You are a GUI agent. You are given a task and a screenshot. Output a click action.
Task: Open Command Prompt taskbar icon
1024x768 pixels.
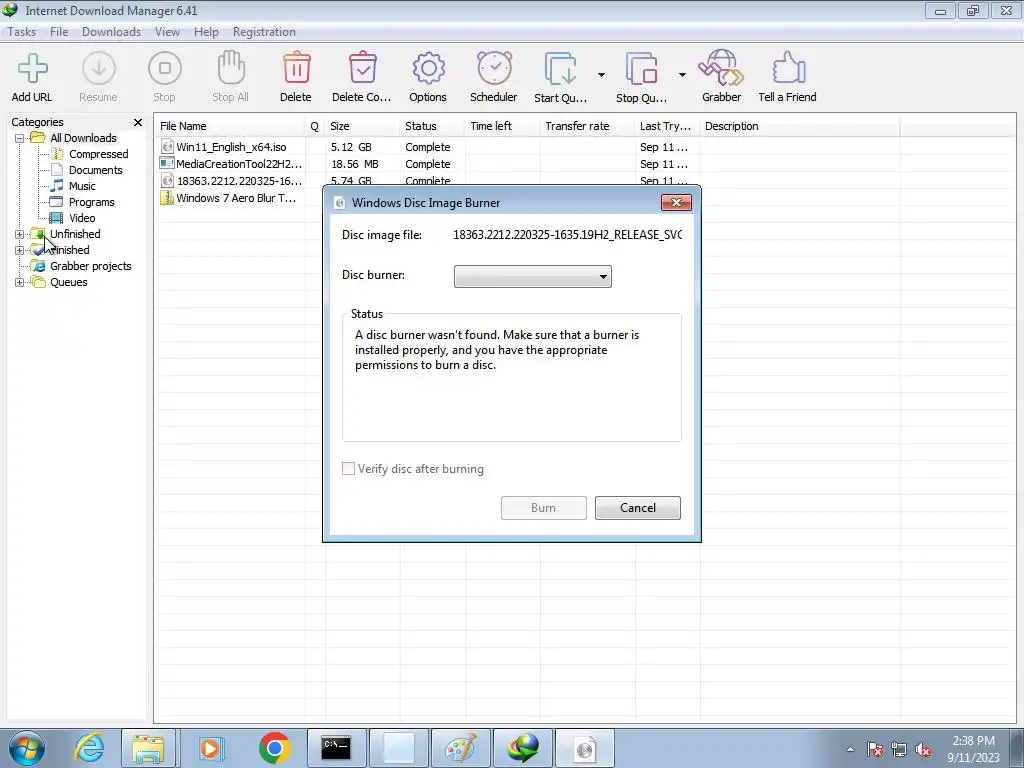(x=336, y=748)
